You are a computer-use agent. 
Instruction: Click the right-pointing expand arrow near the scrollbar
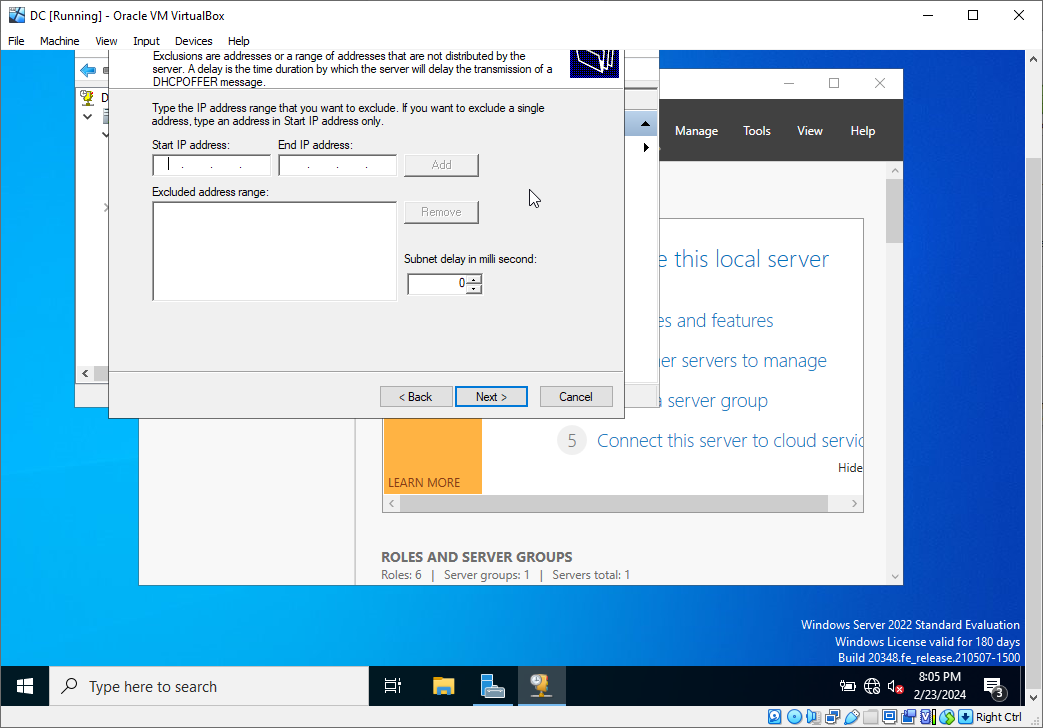(645, 146)
